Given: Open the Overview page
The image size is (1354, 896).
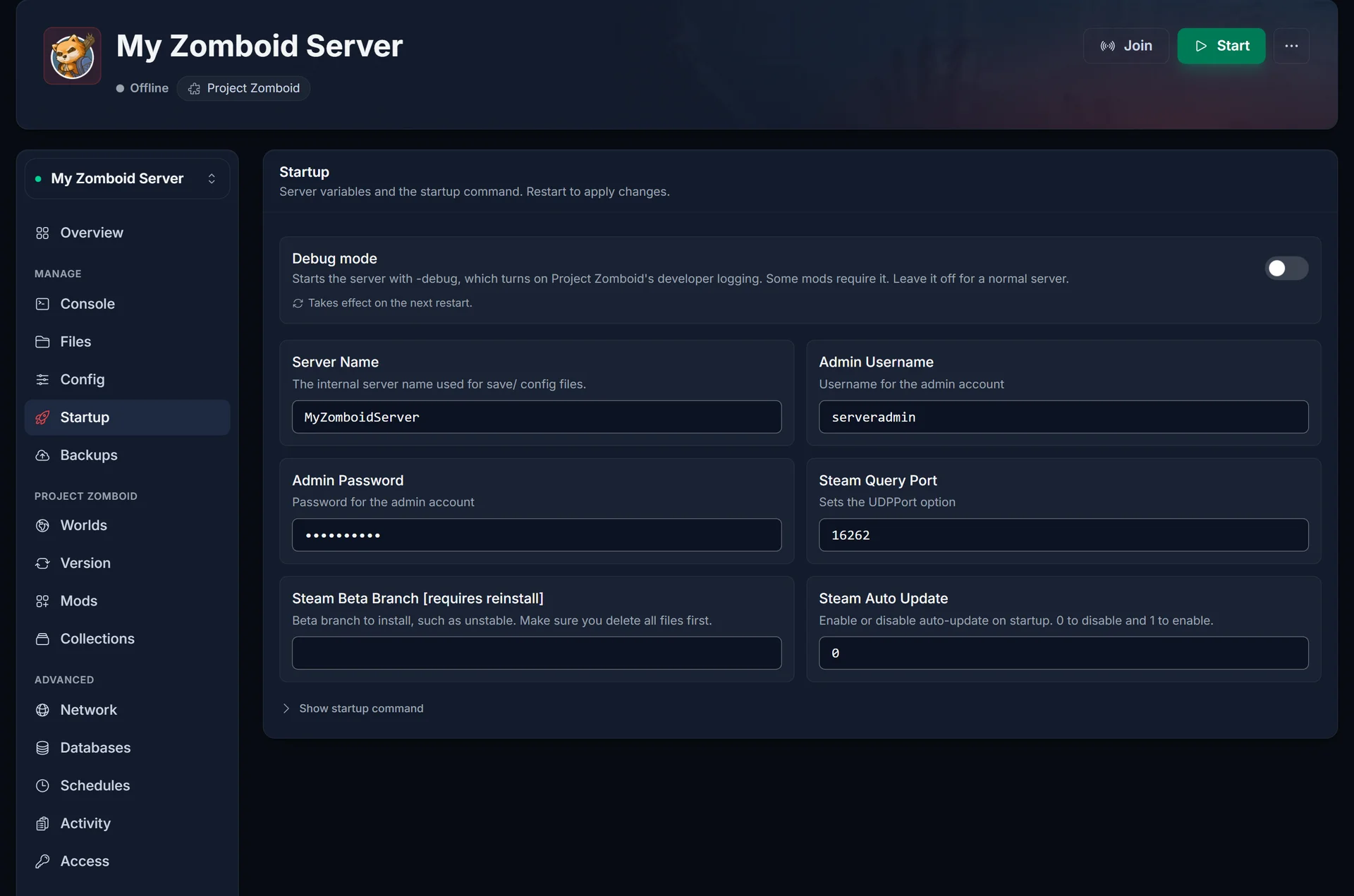Looking at the screenshot, I should click(x=127, y=233).
